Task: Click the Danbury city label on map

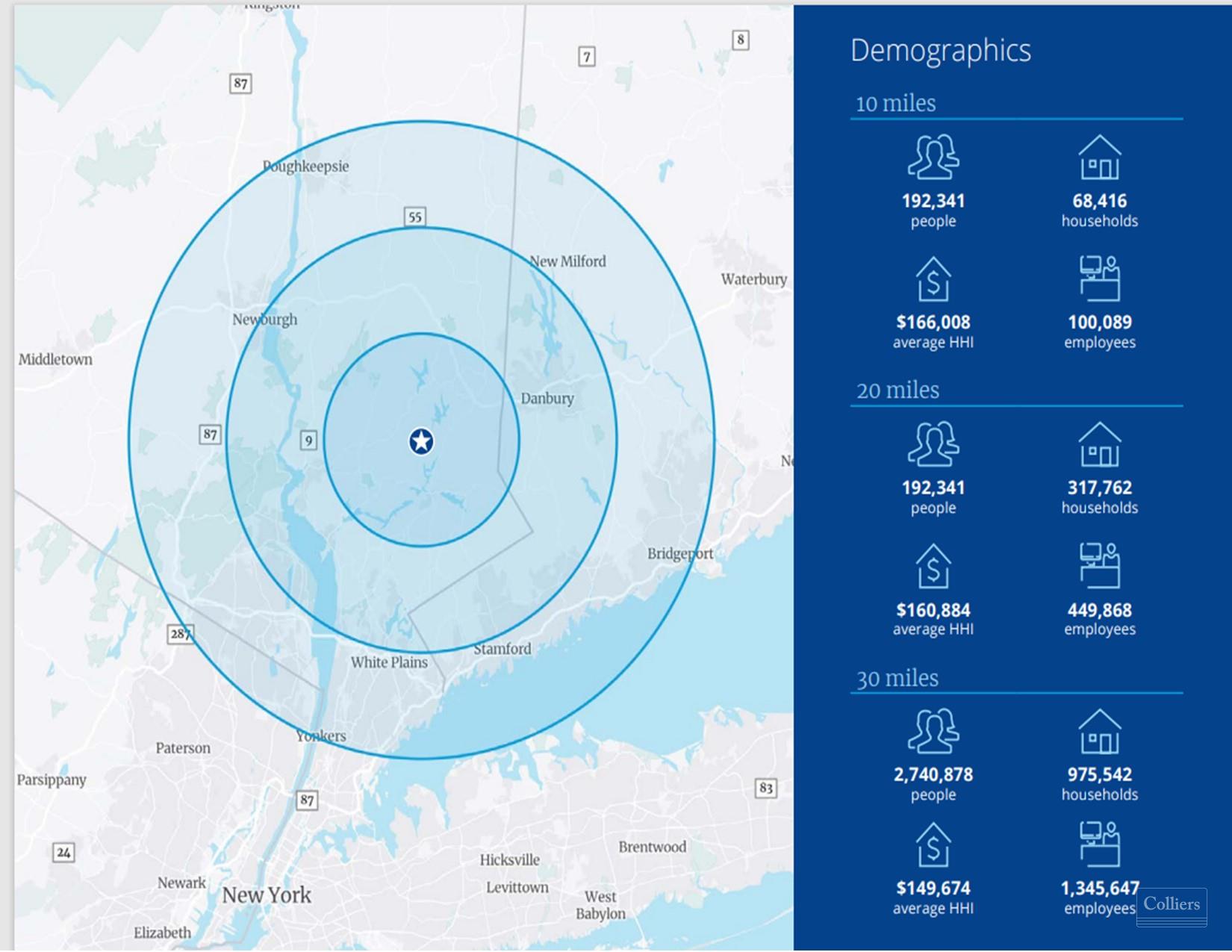Action: (x=547, y=398)
